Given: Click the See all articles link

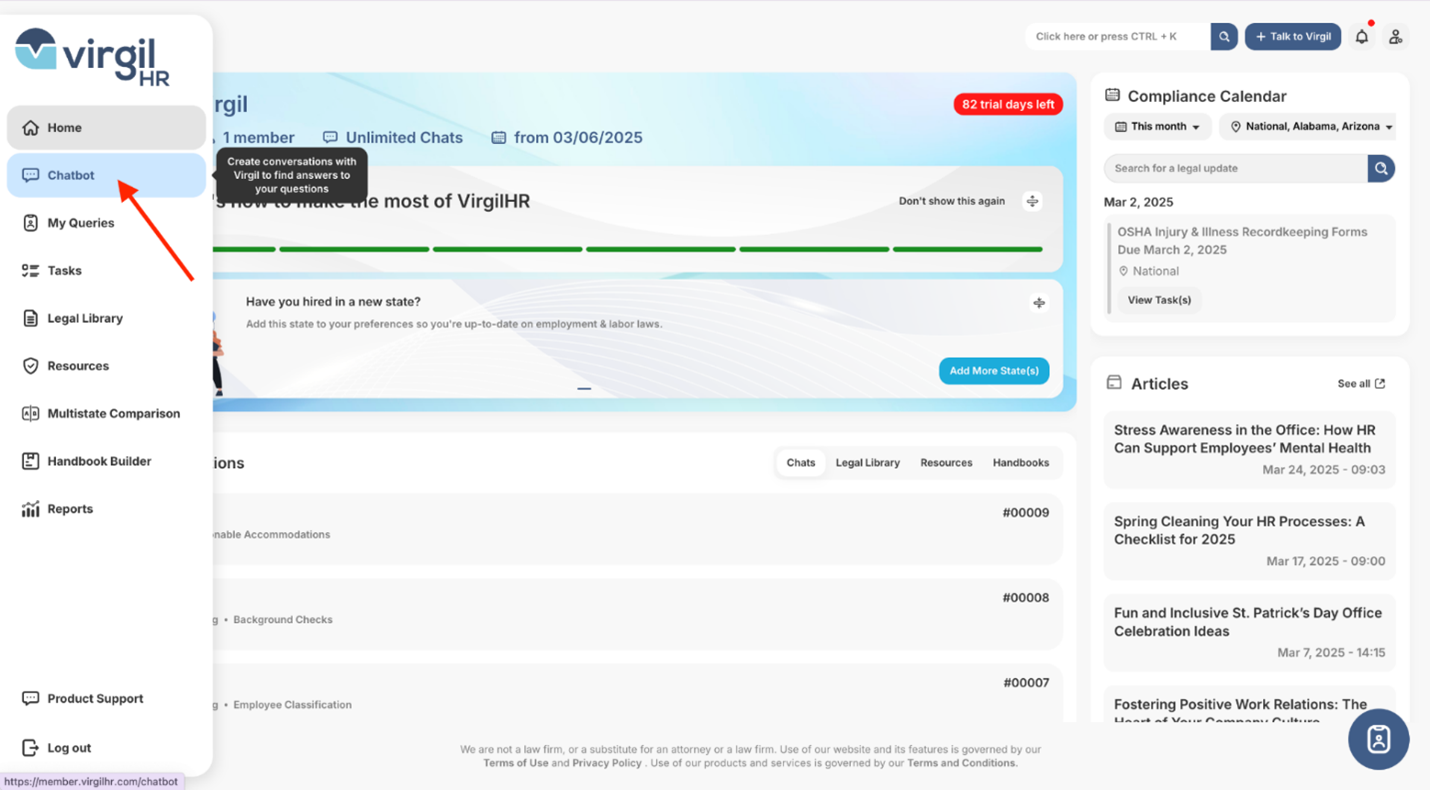Looking at the screenshot, I should 1361,384.
